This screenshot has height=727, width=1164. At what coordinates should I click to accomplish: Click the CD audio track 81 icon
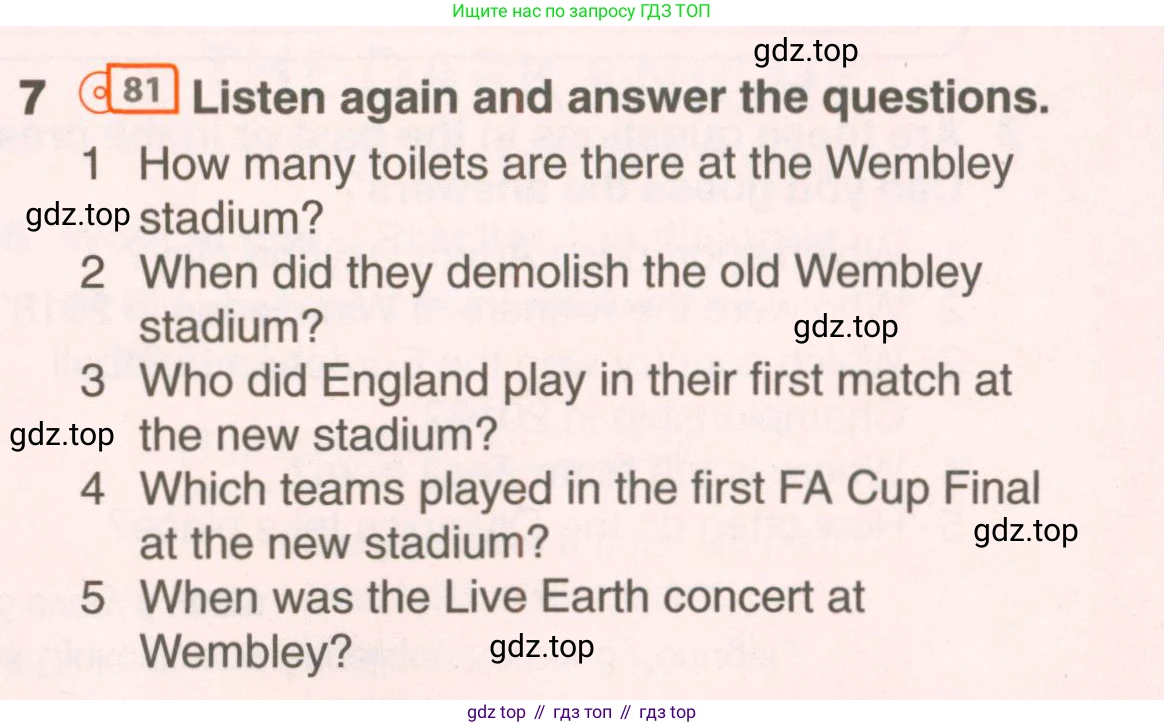[128, 90]
